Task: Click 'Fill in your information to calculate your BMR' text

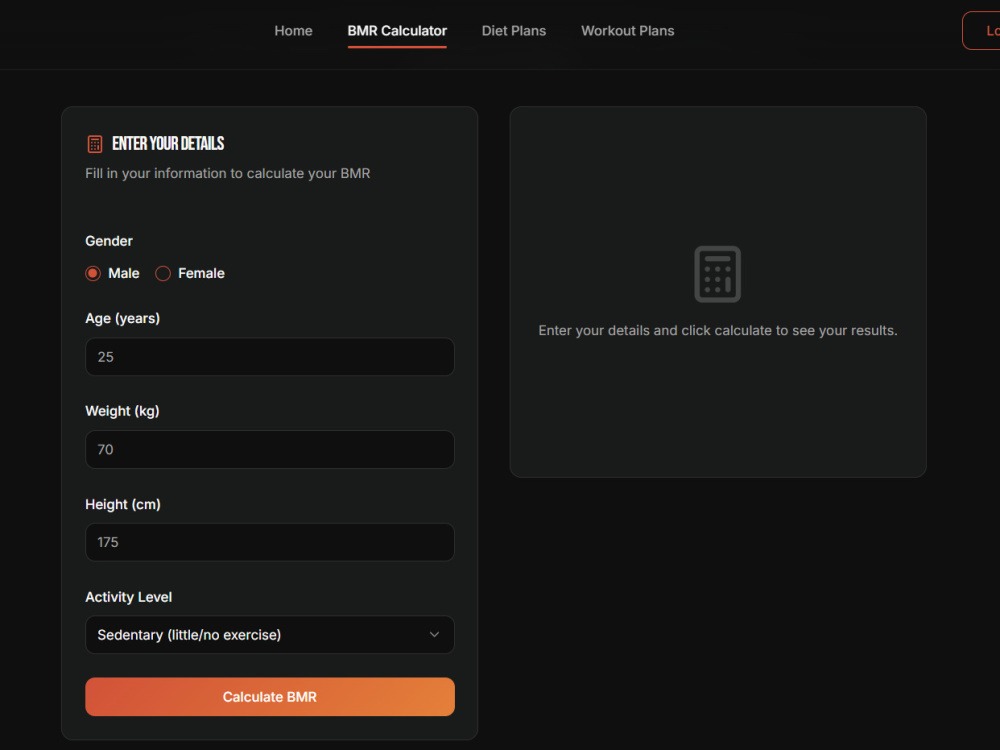Action: click(x=228, y=173)
